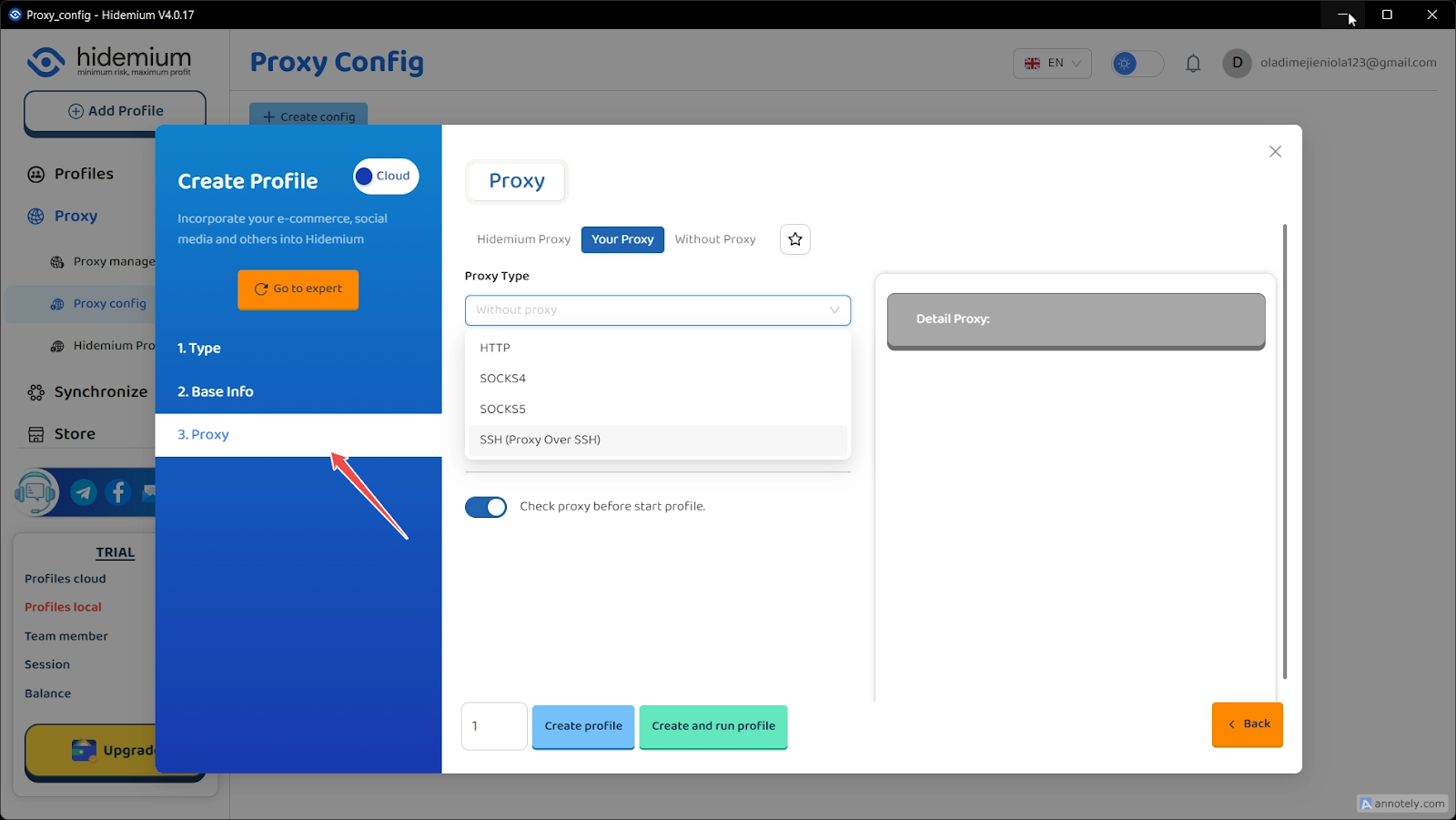The height and width of the screenshot is (820, 1456).
Task: Open the EN language dropdown
Action: point(1052,64)
